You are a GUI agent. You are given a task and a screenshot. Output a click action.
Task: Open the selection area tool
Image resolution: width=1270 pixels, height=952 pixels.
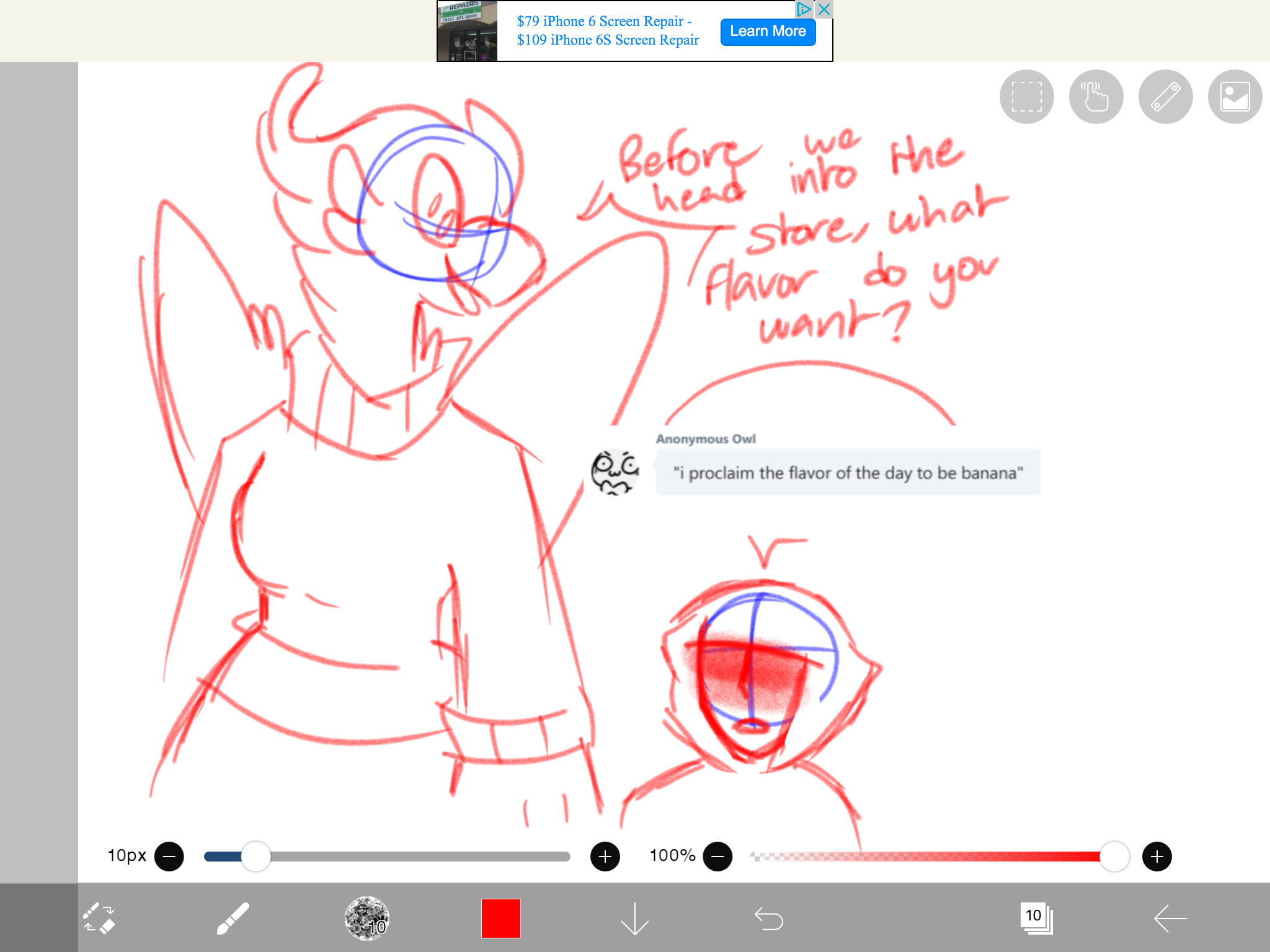coord(1026,97)
